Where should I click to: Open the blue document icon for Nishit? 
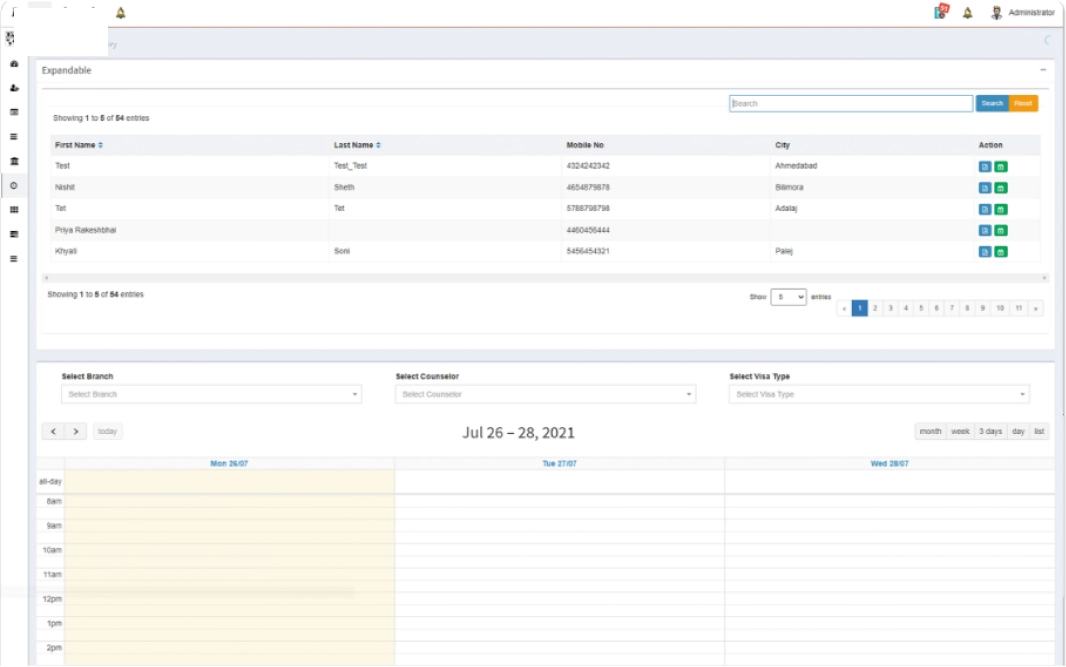click(984, 188)
